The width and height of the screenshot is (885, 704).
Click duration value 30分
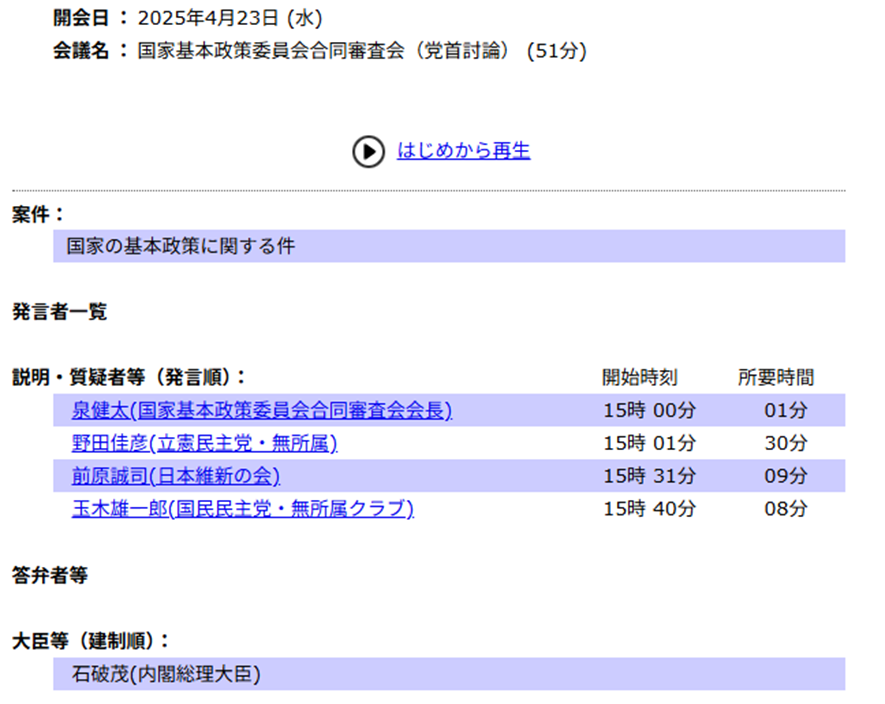pos(786,443)
